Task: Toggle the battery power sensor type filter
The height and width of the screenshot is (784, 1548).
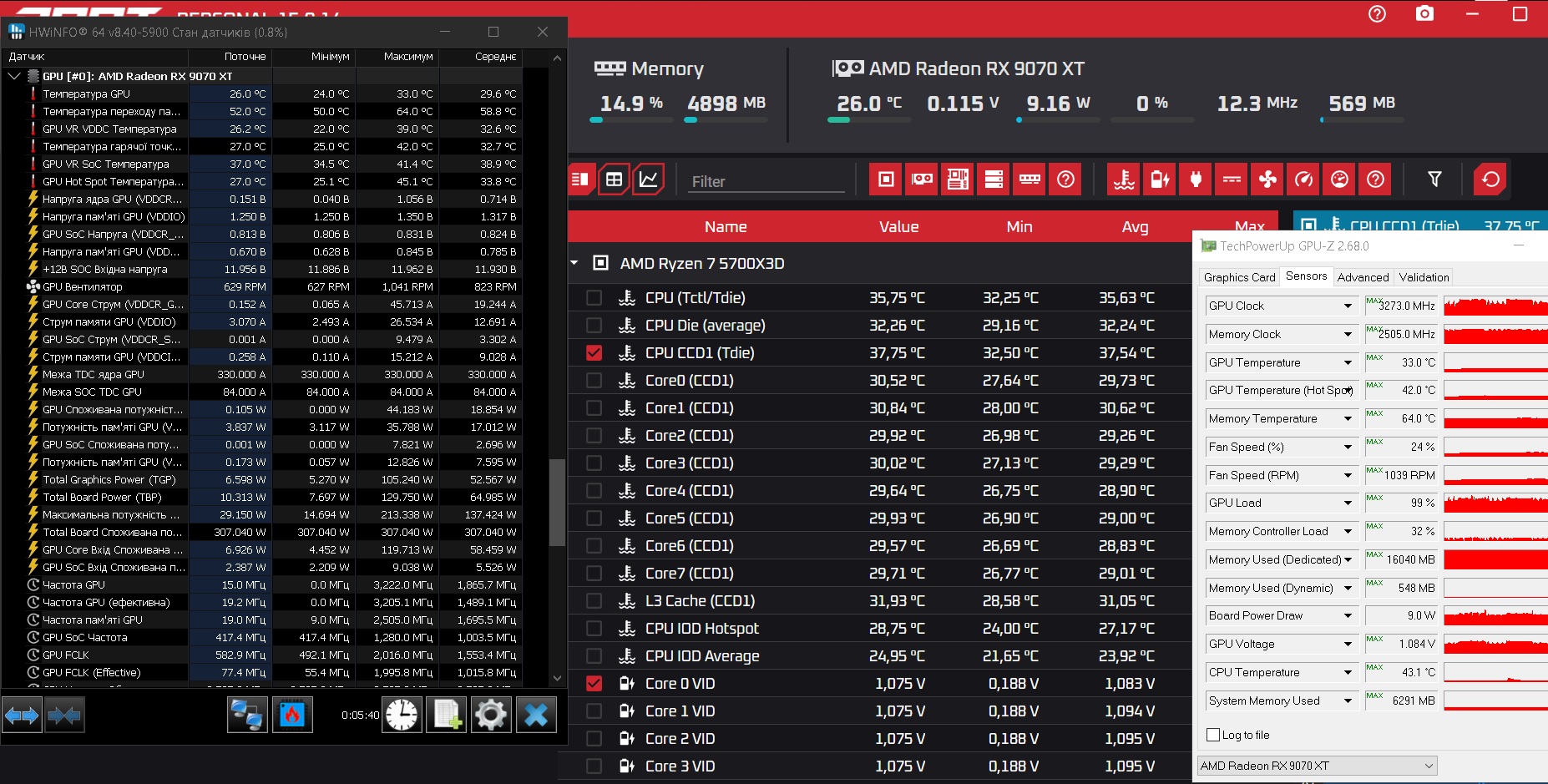Action: pos(1160,179)
